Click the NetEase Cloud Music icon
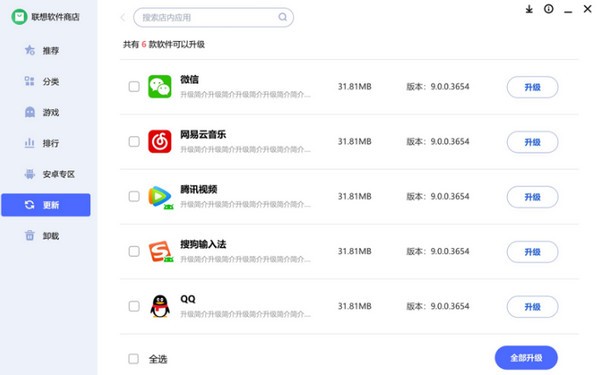This screenshot has height=375, width=600. tap(160, 141)
